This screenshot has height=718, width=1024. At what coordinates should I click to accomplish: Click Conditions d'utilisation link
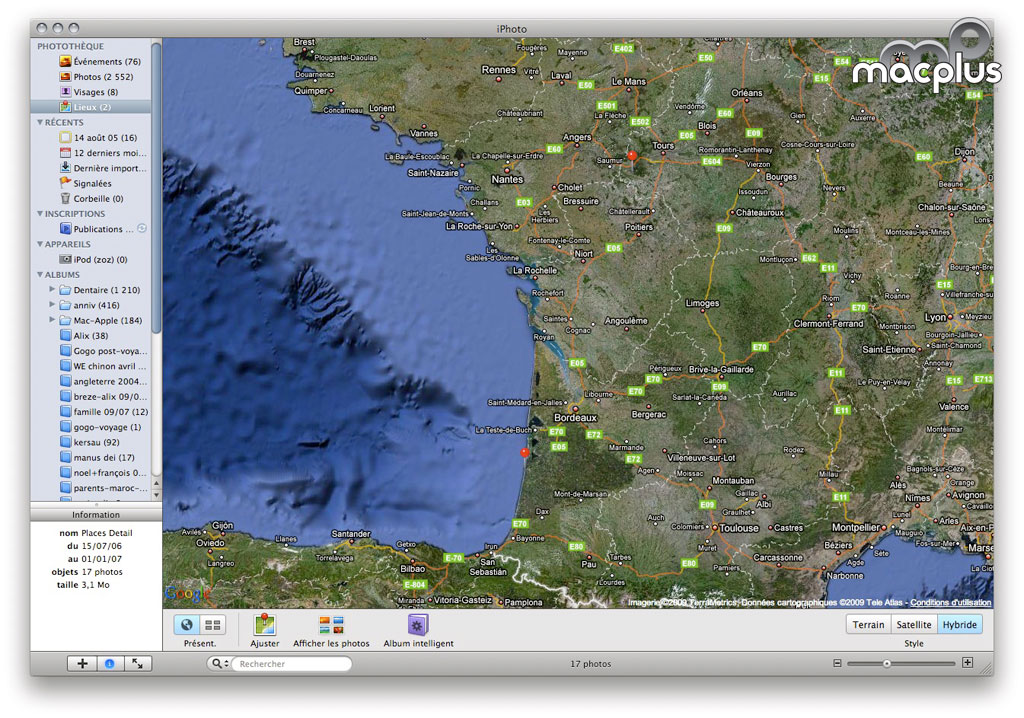[951, 602]
